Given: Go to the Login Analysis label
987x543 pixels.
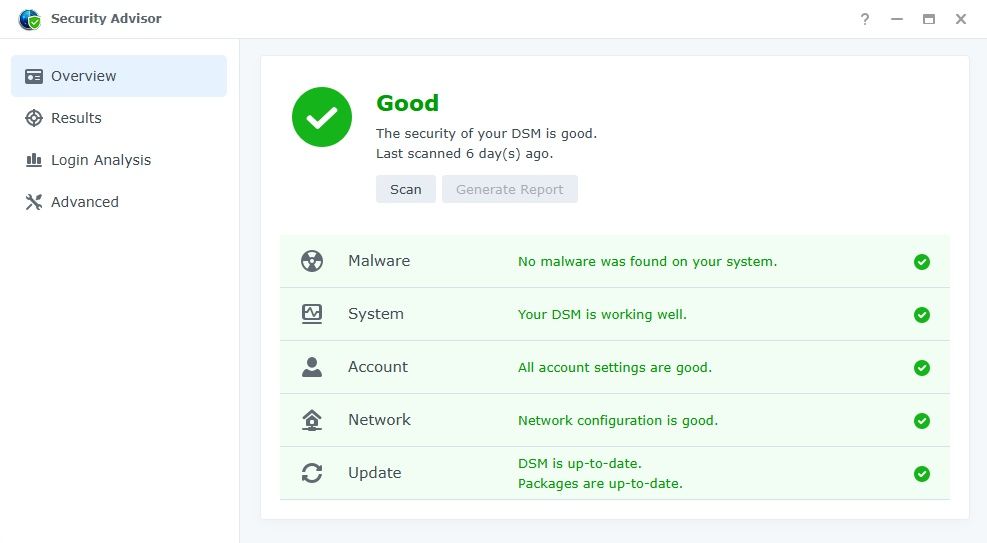Looking at the screenshot, I should click(101, 160).
